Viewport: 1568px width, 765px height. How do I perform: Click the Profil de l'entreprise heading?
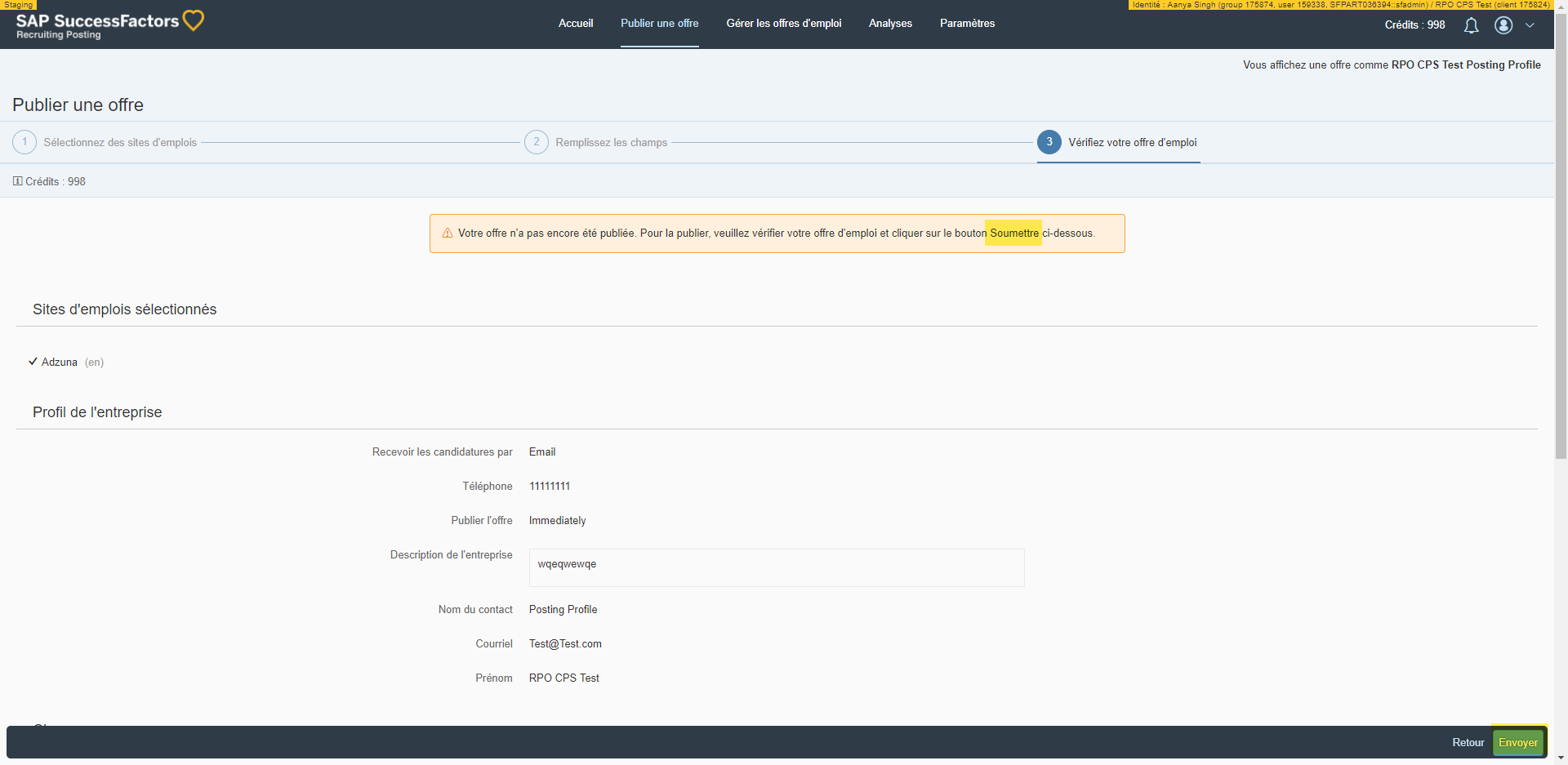click(x=97, y=412)
